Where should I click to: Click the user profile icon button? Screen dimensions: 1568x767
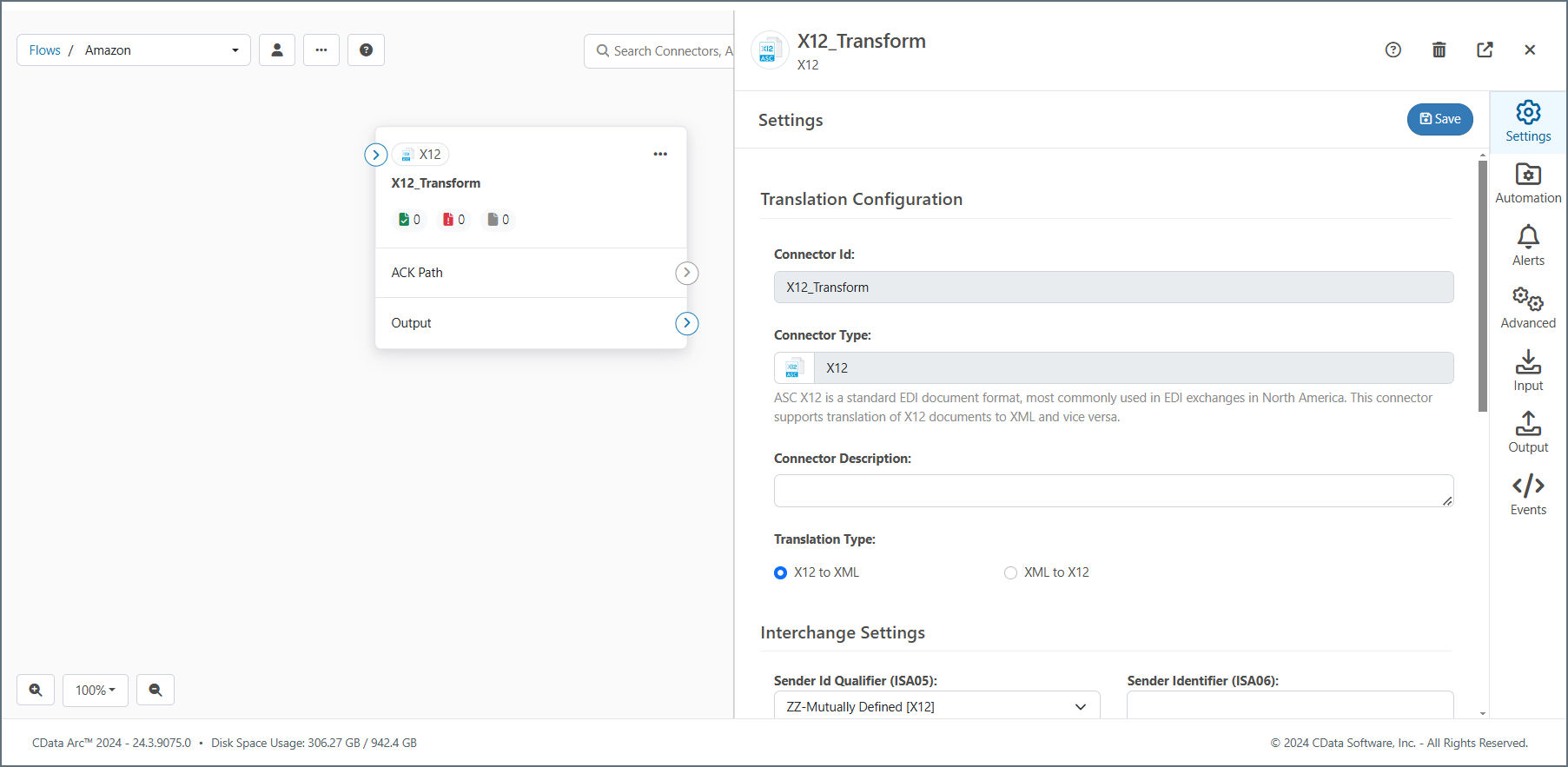coord(277,50)
